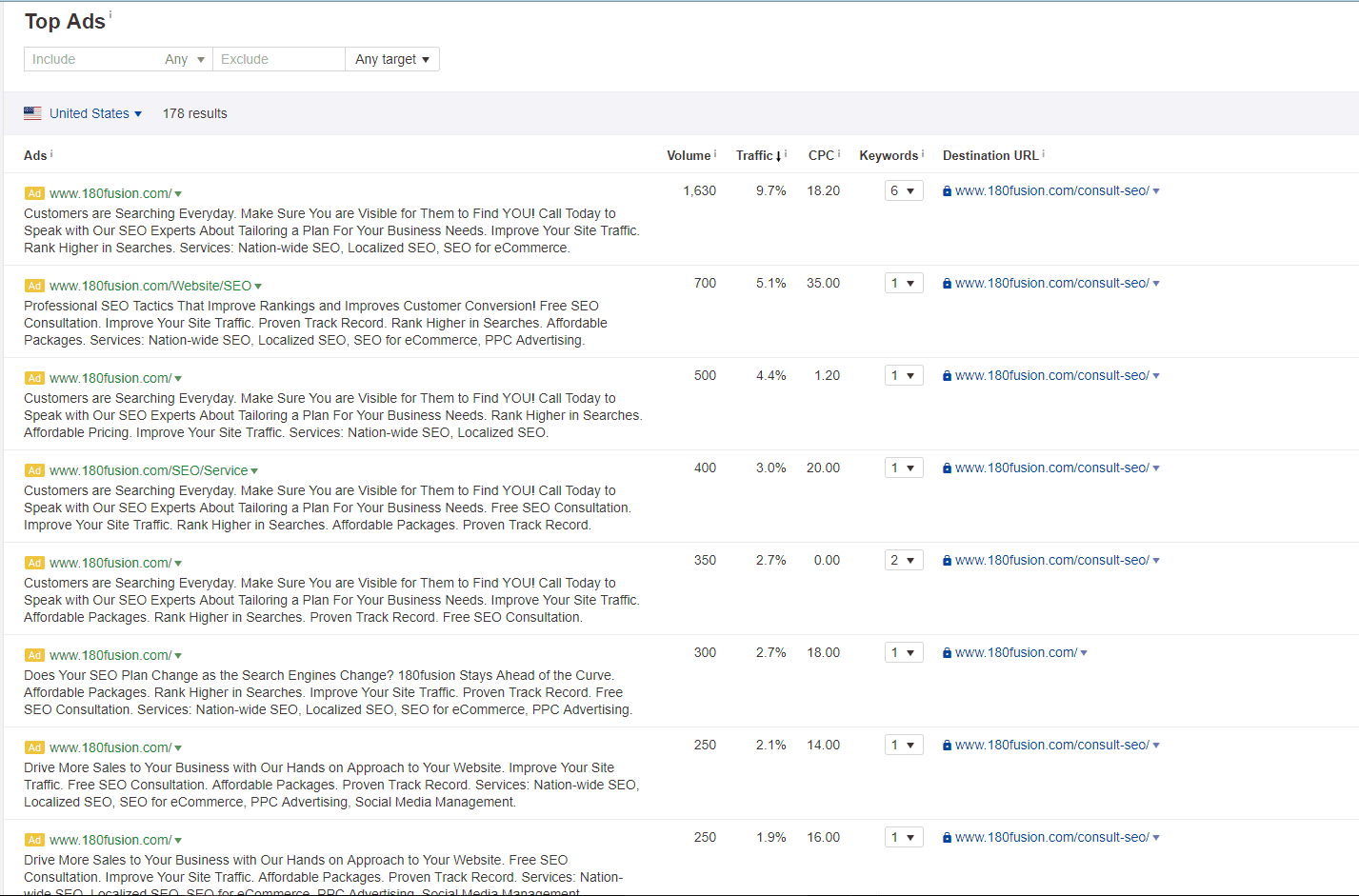Open the first www.180fusion.com/consult-seo/ destination link
Viewport: 1359px width, 896px height.
[x=1052, y=190]
